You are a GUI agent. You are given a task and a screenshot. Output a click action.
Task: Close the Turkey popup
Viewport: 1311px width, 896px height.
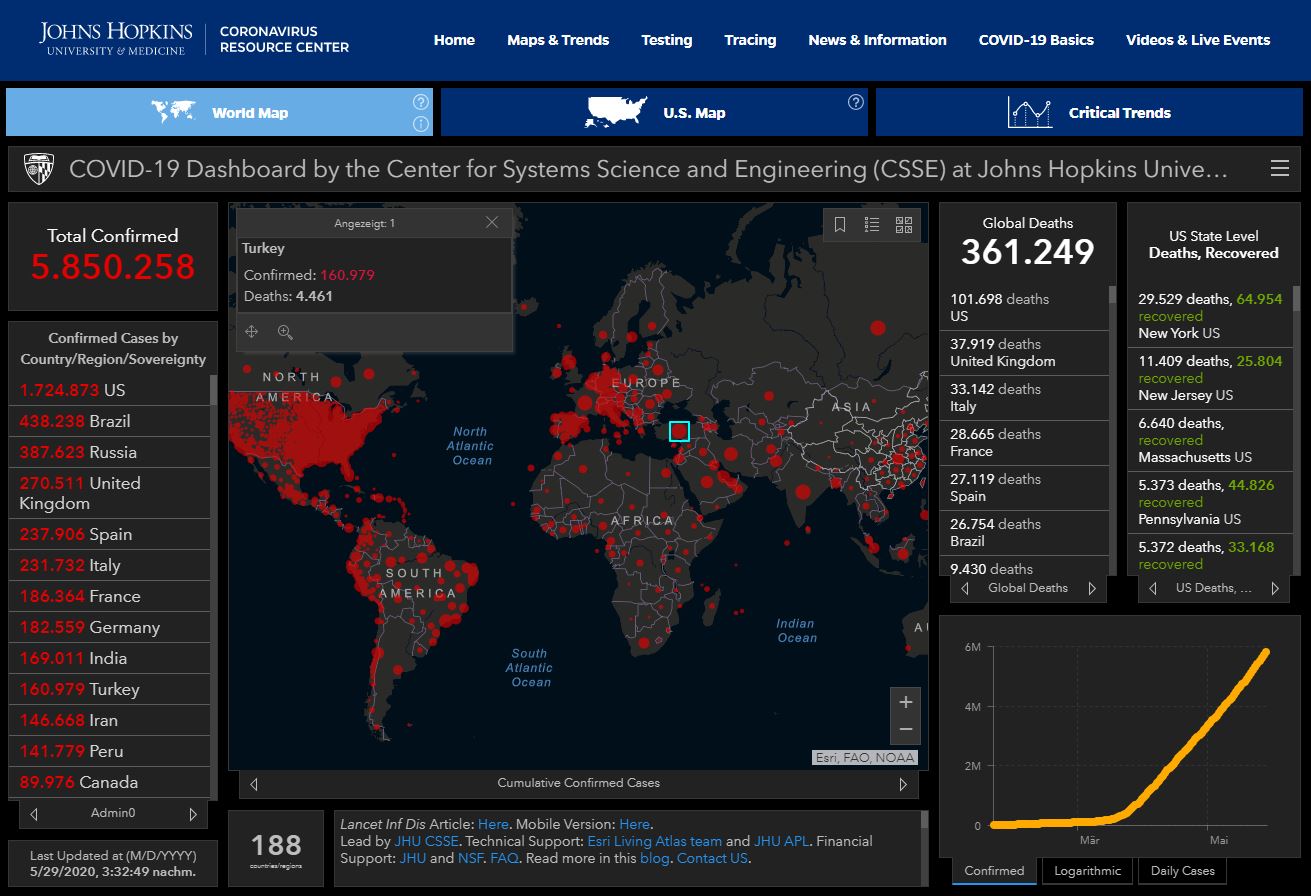[x=492, y=222]
